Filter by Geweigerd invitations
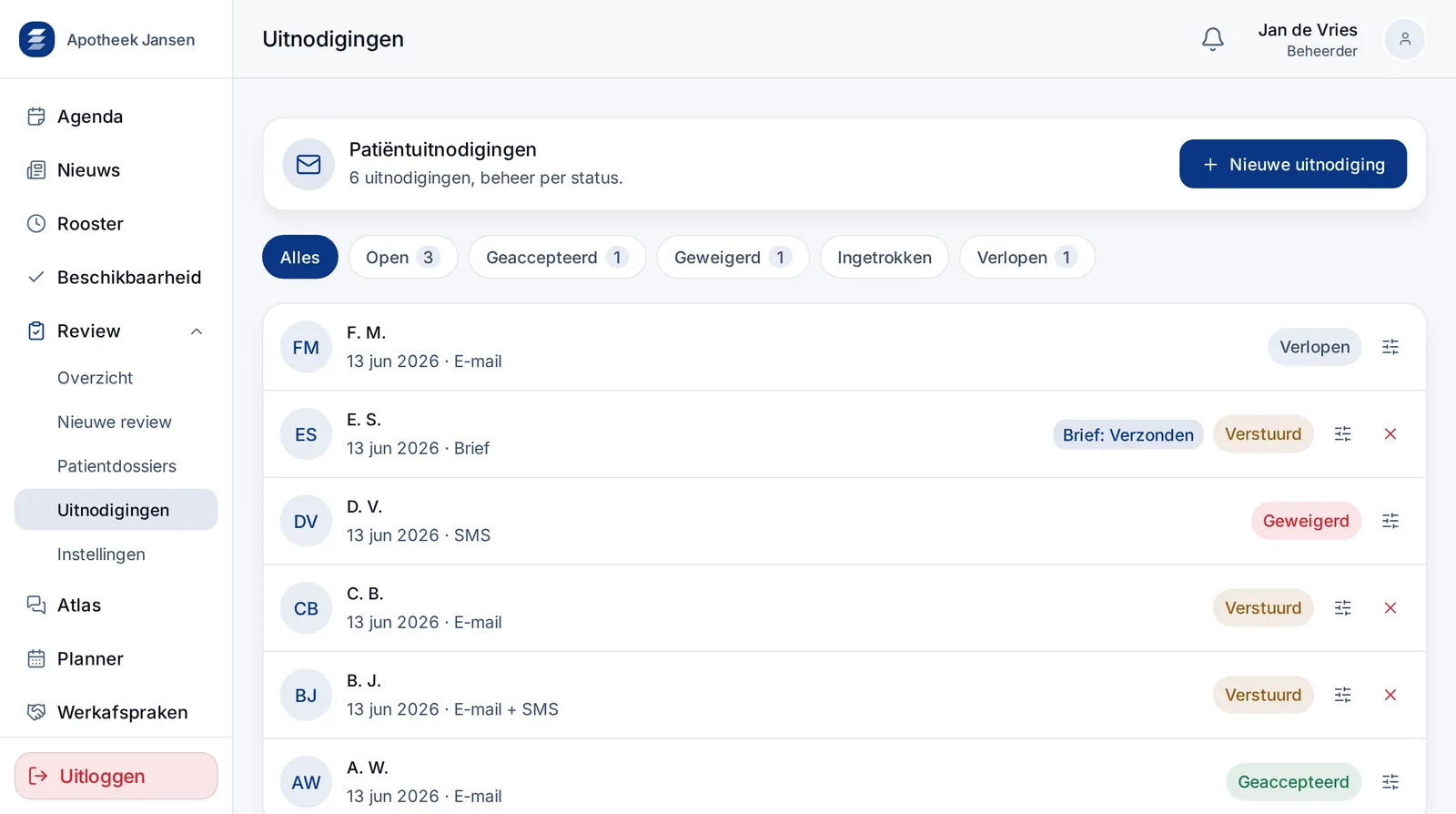Screen dimensions: 1456x814 (733, 258)
